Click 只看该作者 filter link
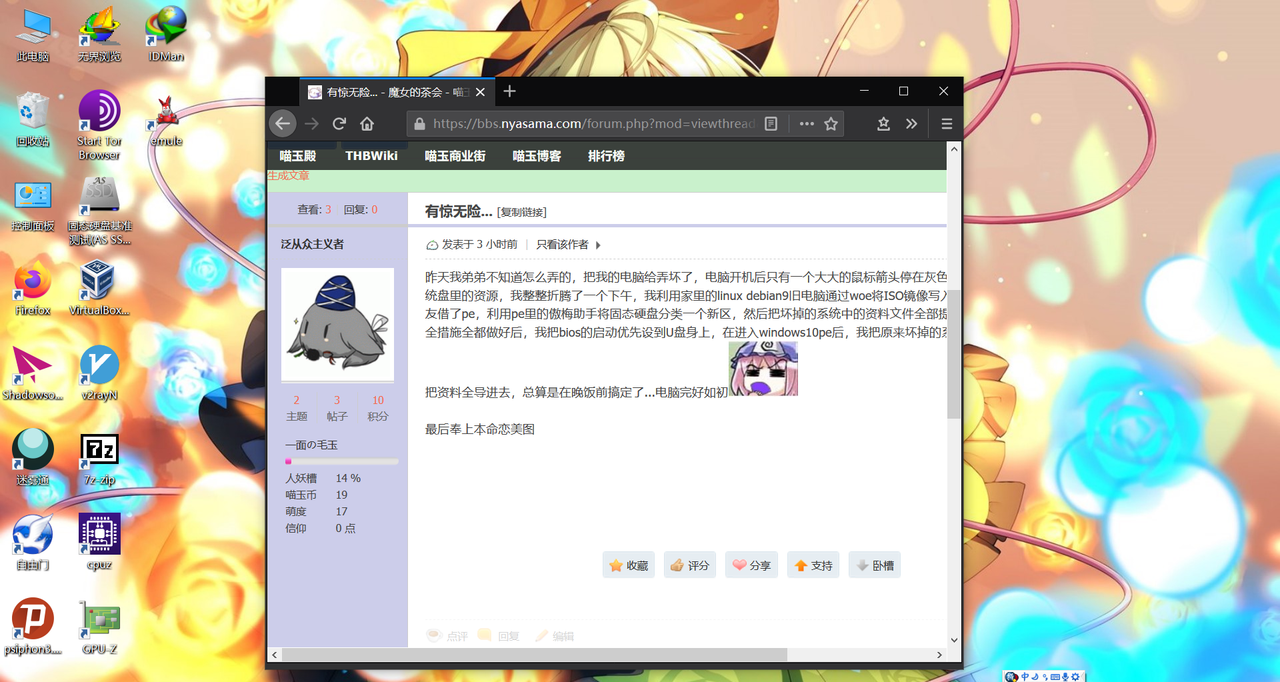This screenshot has width=1280, height=682. point(562,244)
